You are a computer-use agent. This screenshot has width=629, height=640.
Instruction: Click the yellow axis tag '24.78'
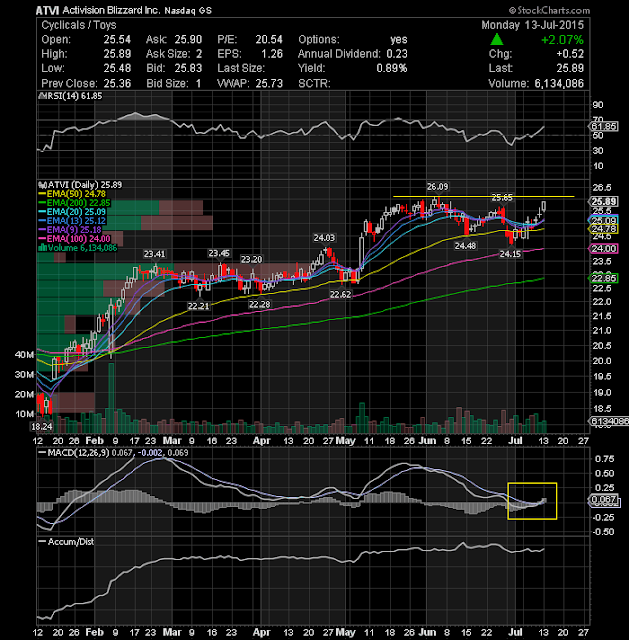tap(604, 229)
